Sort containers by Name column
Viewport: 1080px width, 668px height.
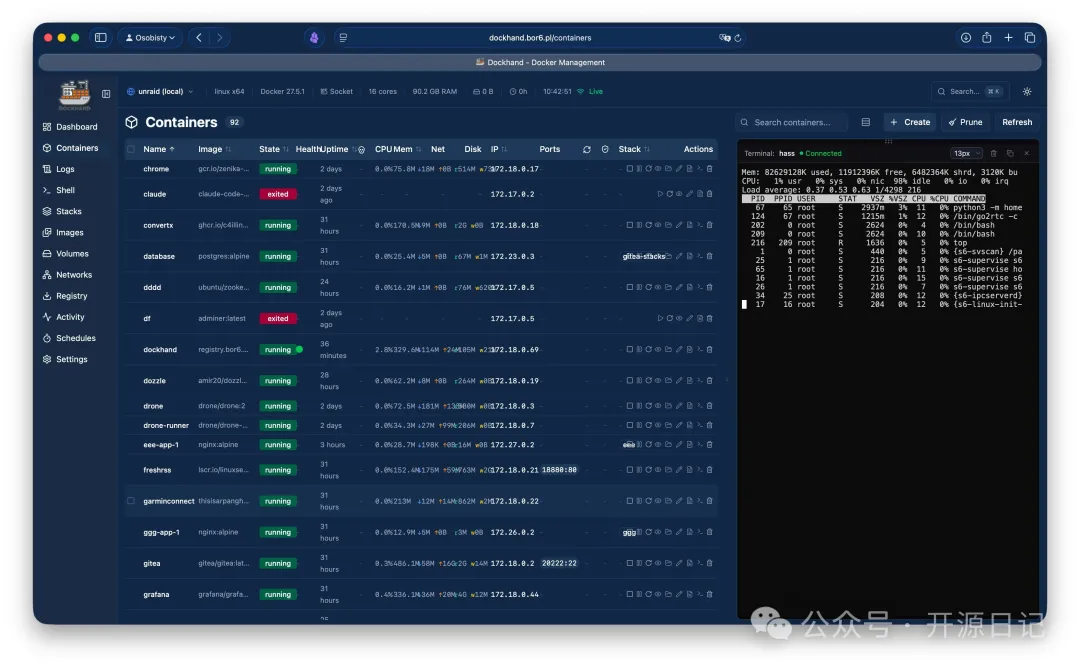158,149
